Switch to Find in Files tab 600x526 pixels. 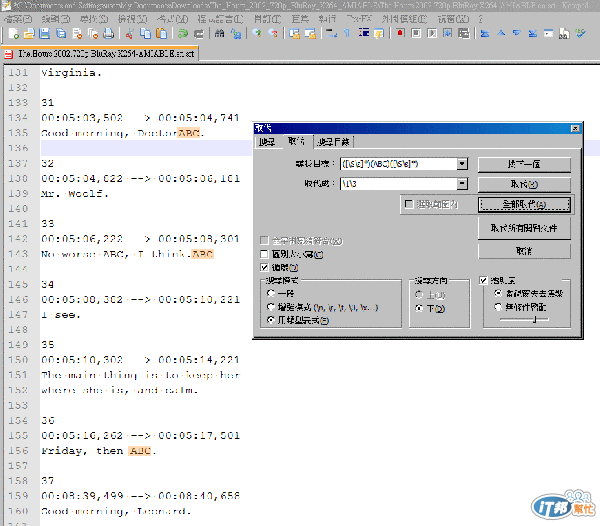click(333, 142)
